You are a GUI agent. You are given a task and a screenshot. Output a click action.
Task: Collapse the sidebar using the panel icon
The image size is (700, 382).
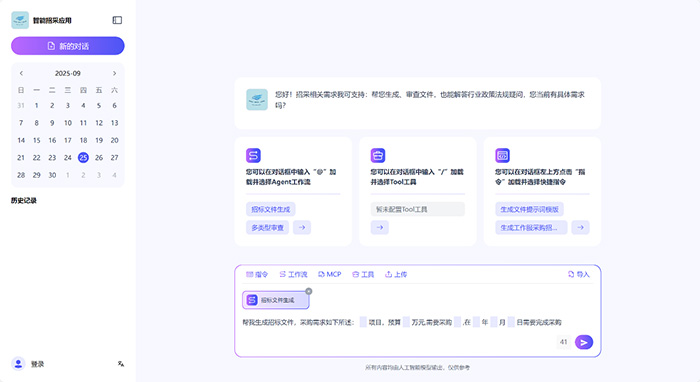pyautogui.click(x=117, y=20)
